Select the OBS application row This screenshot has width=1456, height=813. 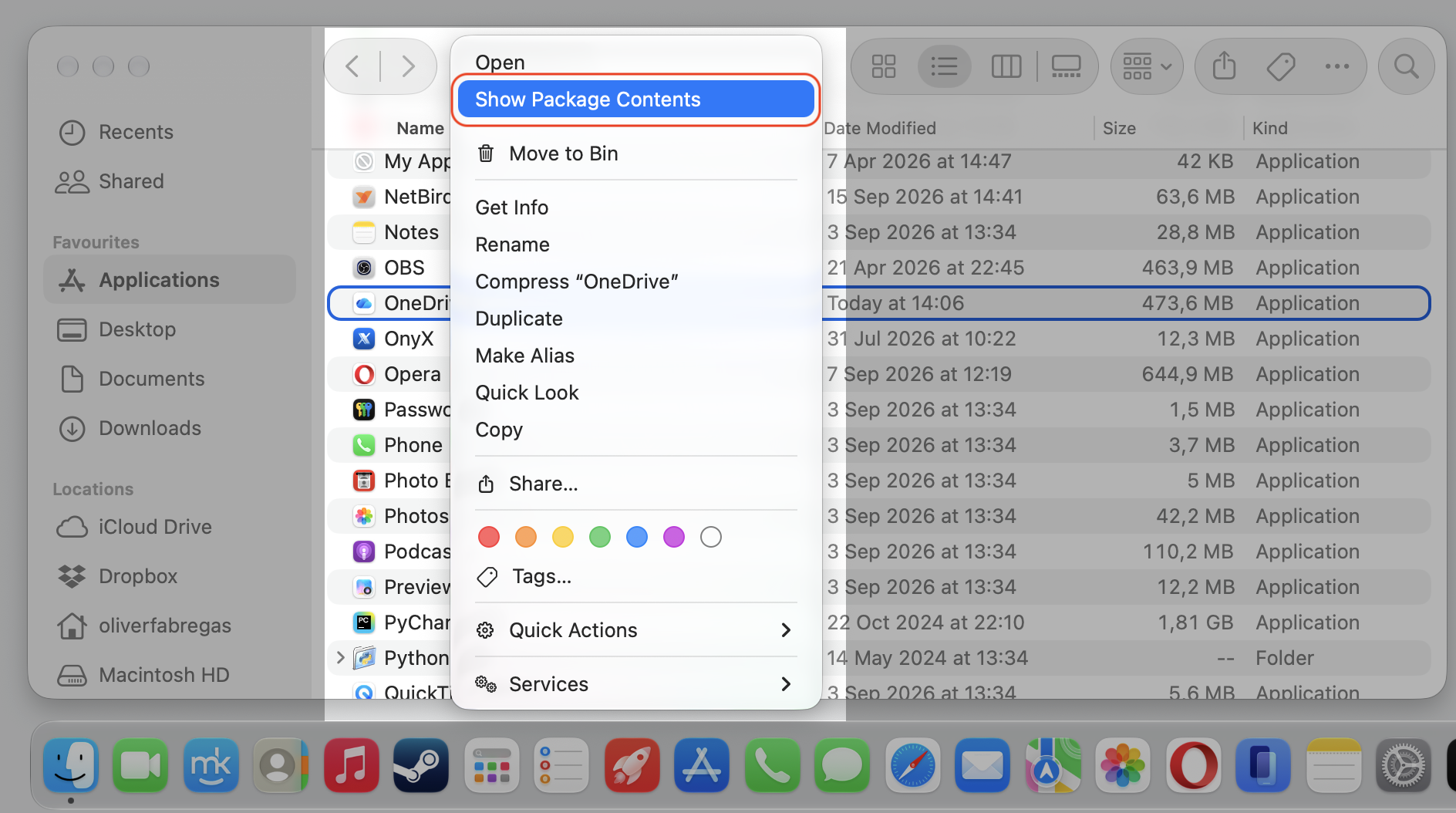(879, 268)
